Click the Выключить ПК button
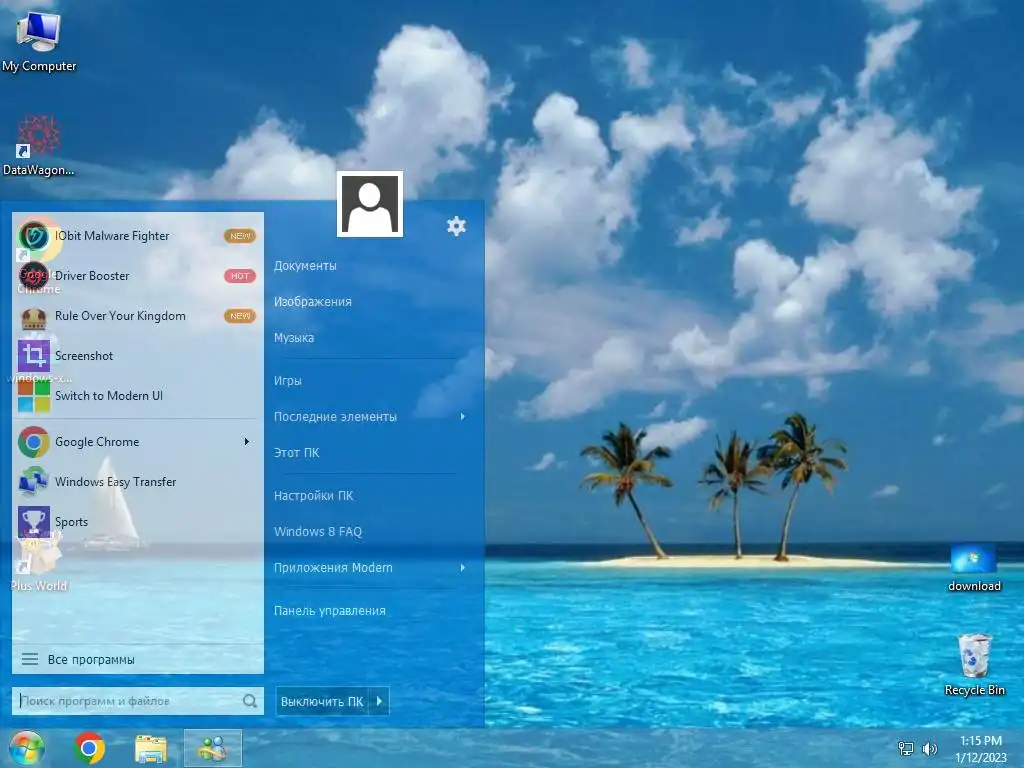This screenshot has height=768, width=1024. (322, 701)
